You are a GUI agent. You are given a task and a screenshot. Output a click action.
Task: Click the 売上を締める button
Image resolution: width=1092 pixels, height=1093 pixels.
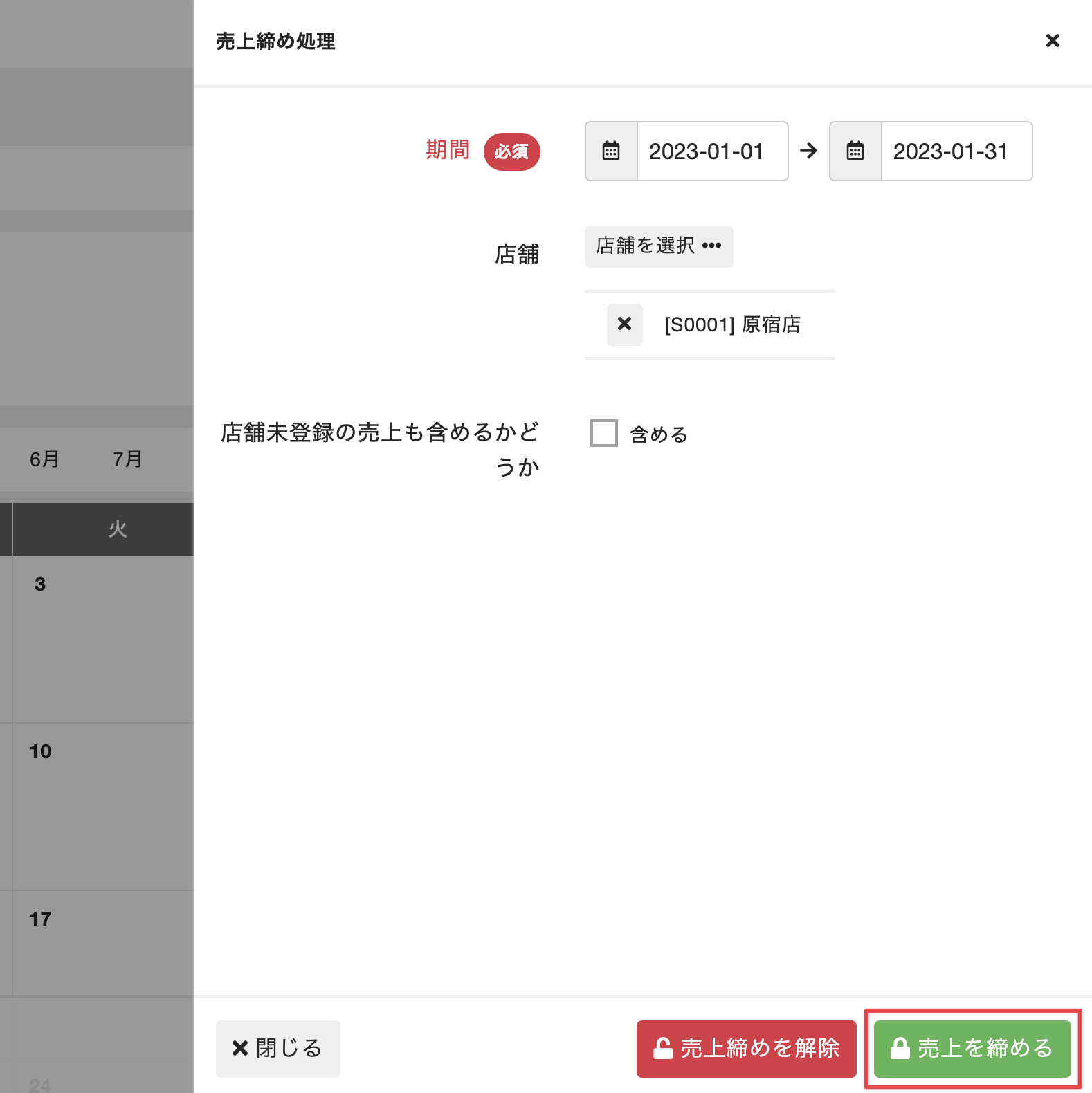coord(972,1049)
